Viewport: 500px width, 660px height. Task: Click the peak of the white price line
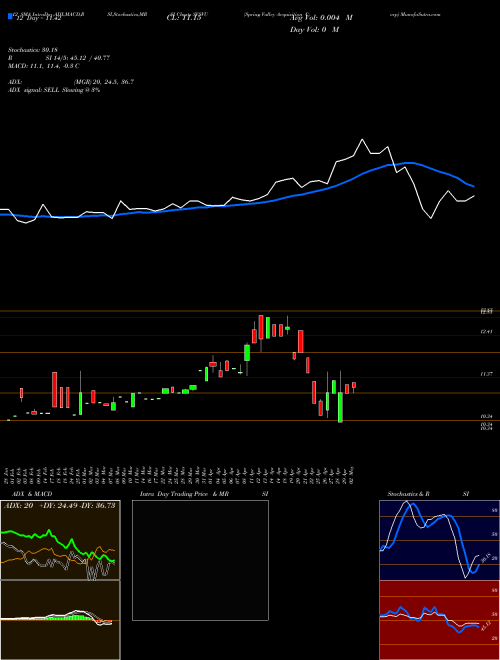[x=362, y=139]
